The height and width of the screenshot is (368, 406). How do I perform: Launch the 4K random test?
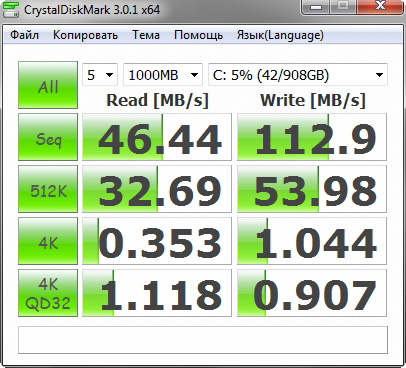coord(48,241)
